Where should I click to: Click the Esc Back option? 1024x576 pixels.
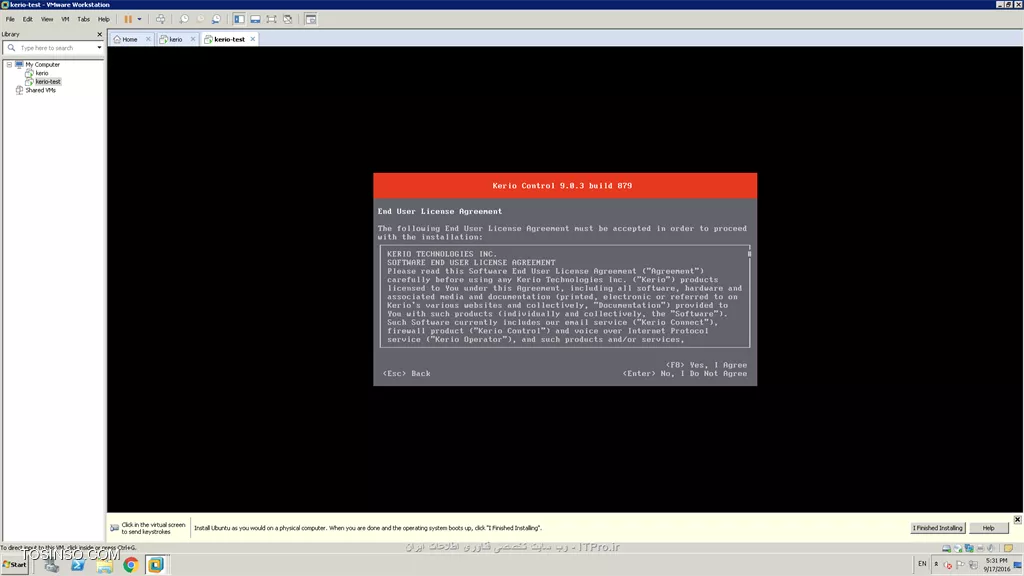click(x=406, y=374)
